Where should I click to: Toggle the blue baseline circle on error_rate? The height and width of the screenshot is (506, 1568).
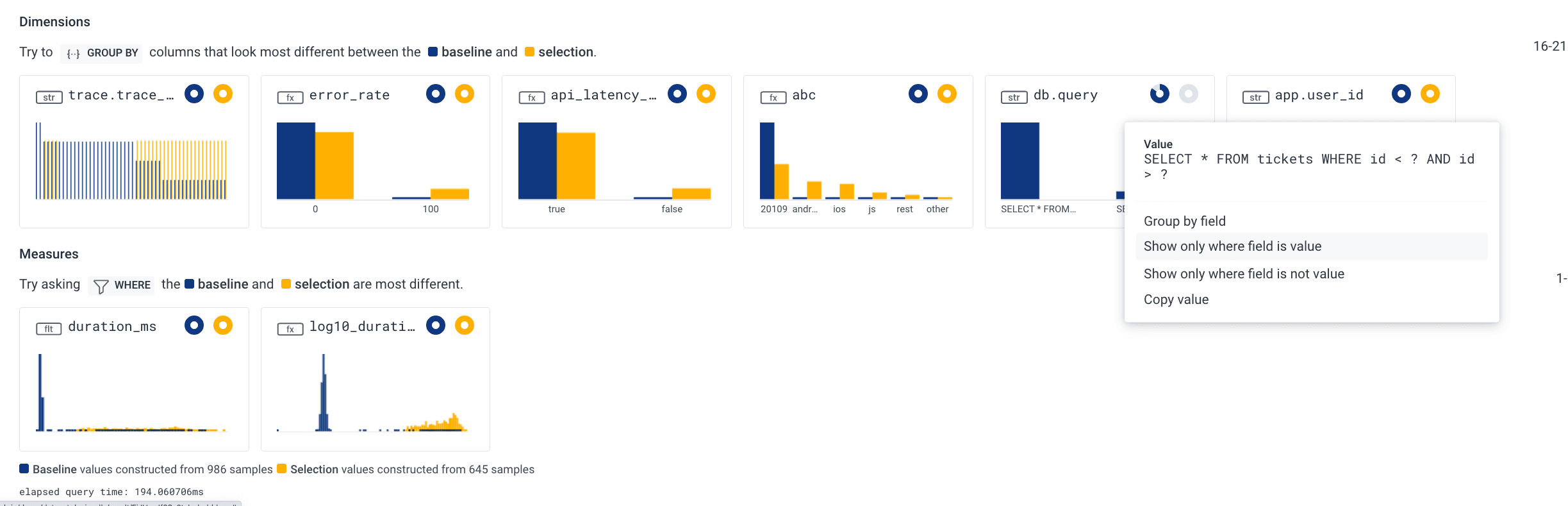click(436, 94)
